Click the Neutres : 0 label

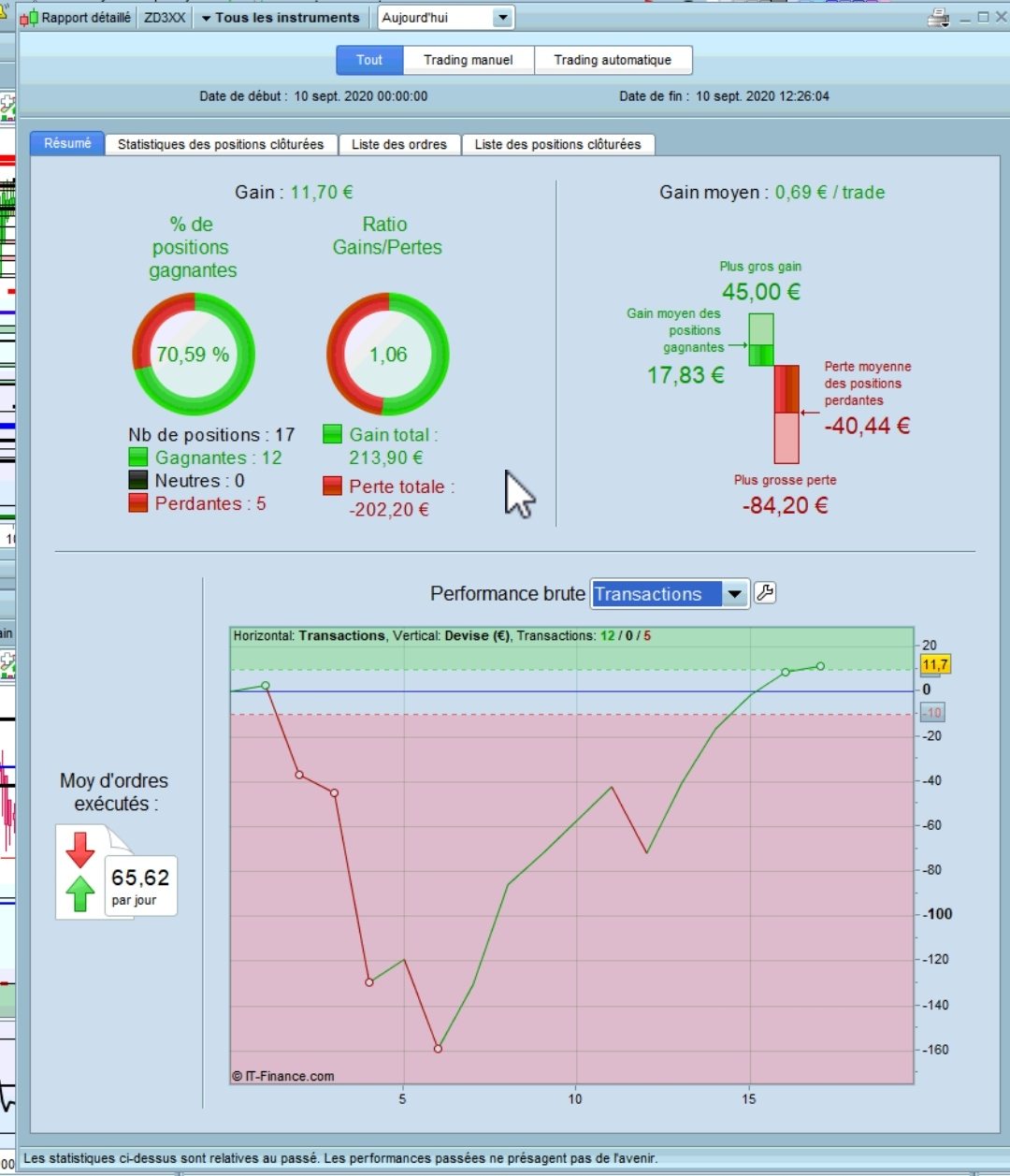point(200,481)
